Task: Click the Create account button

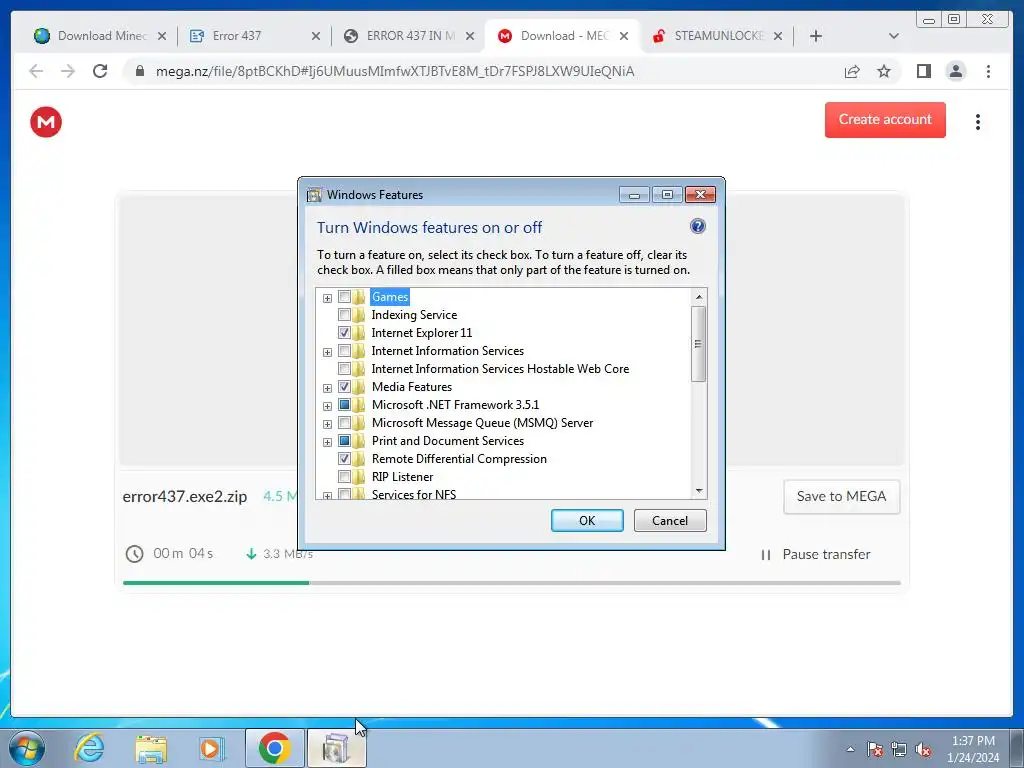Action: pos(885,120)
